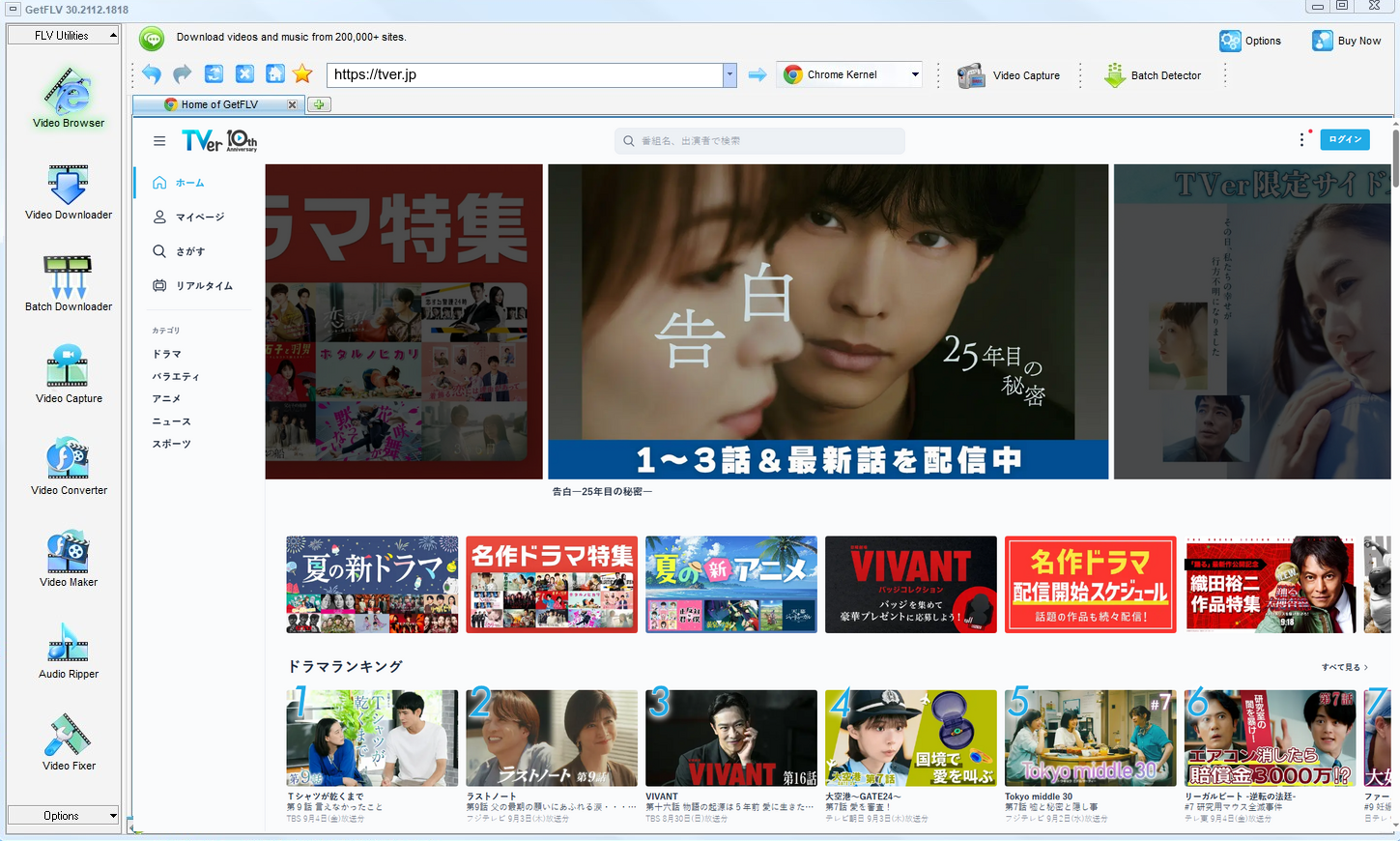Click the green chat bubble icon
The image size is (1400, 841).
pyautogui.click(x=152, y=39)
